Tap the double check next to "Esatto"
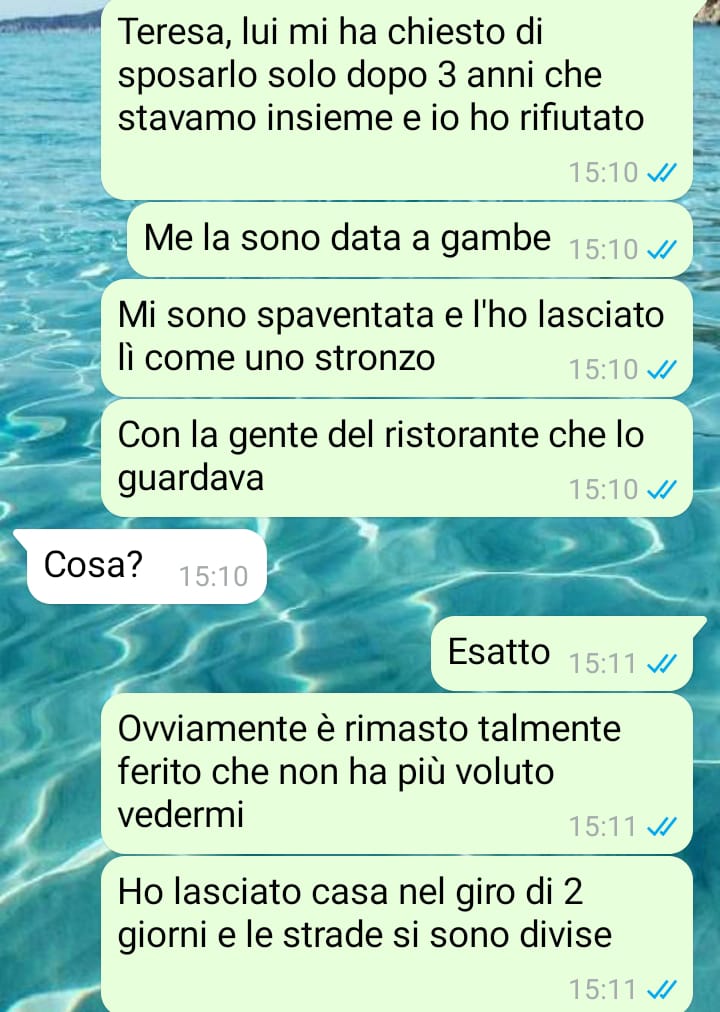The image size is (720, 1012). click(661, 663)
